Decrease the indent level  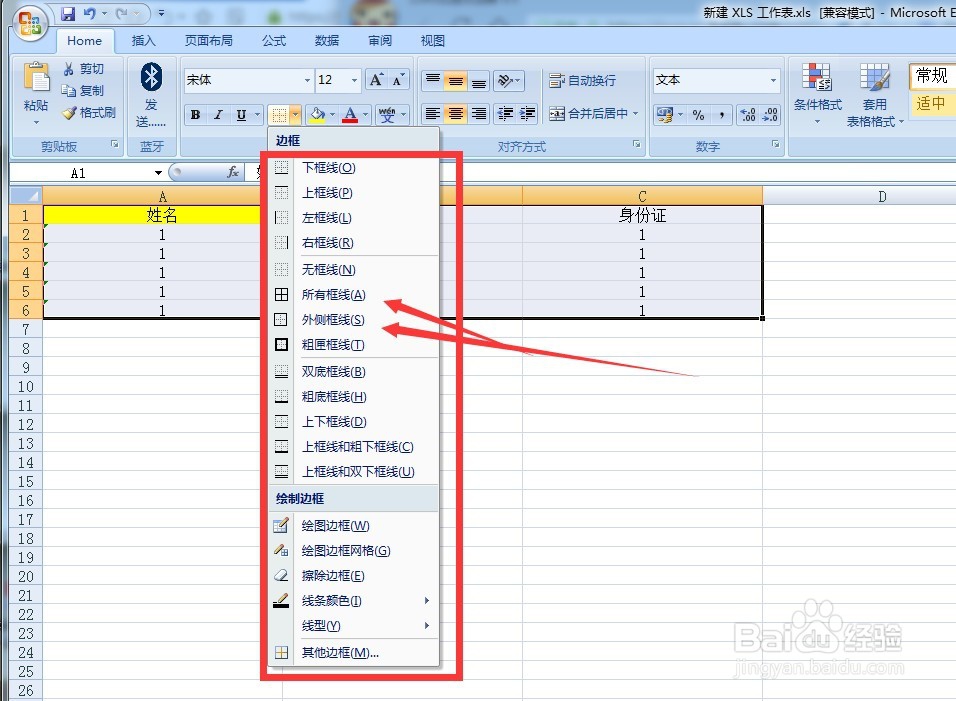pyautogui.click(x=505, y=113)
